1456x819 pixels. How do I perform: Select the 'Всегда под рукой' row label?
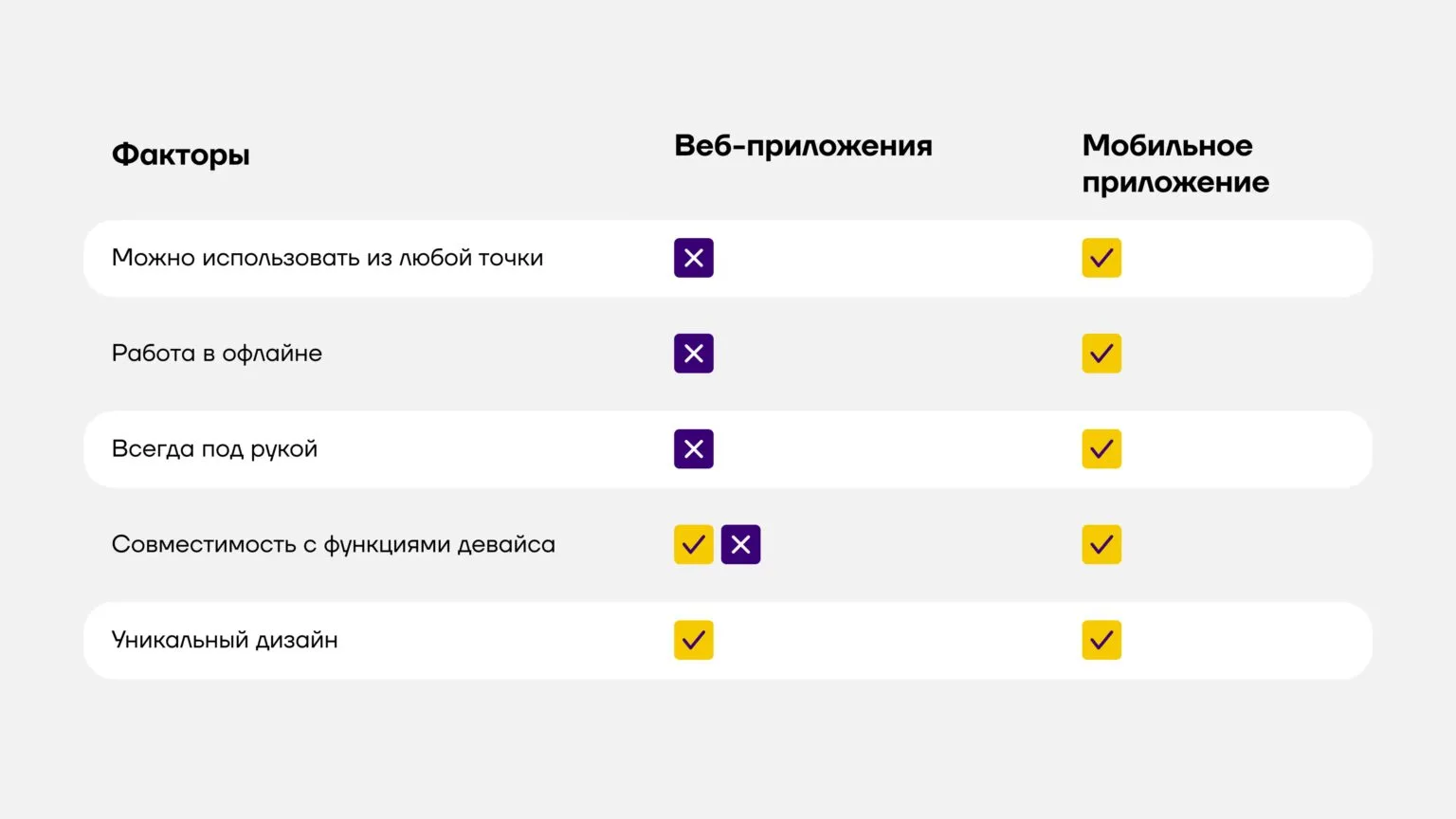tap(214, 449)
